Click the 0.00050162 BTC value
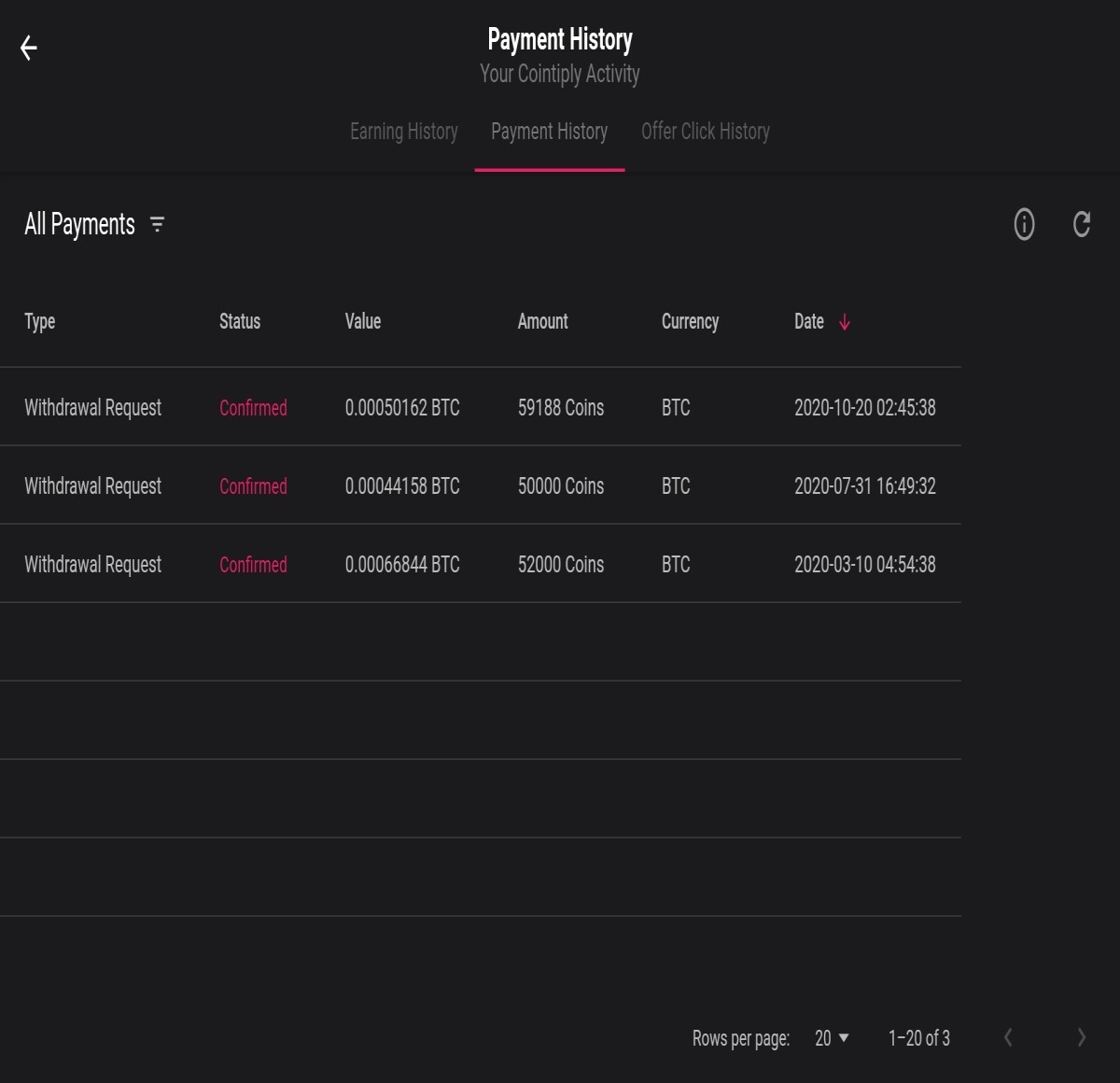The image size is (1120, 1083). (x=402, y=407)
